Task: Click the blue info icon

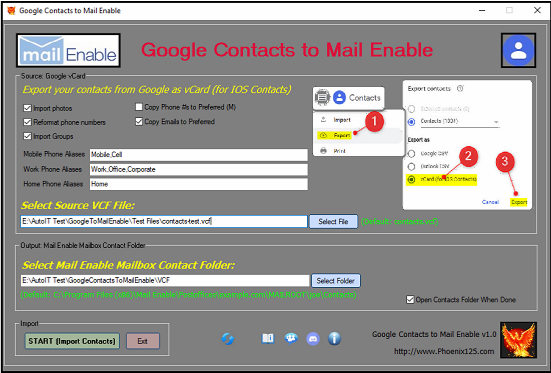Action: [x=334, y=339]
